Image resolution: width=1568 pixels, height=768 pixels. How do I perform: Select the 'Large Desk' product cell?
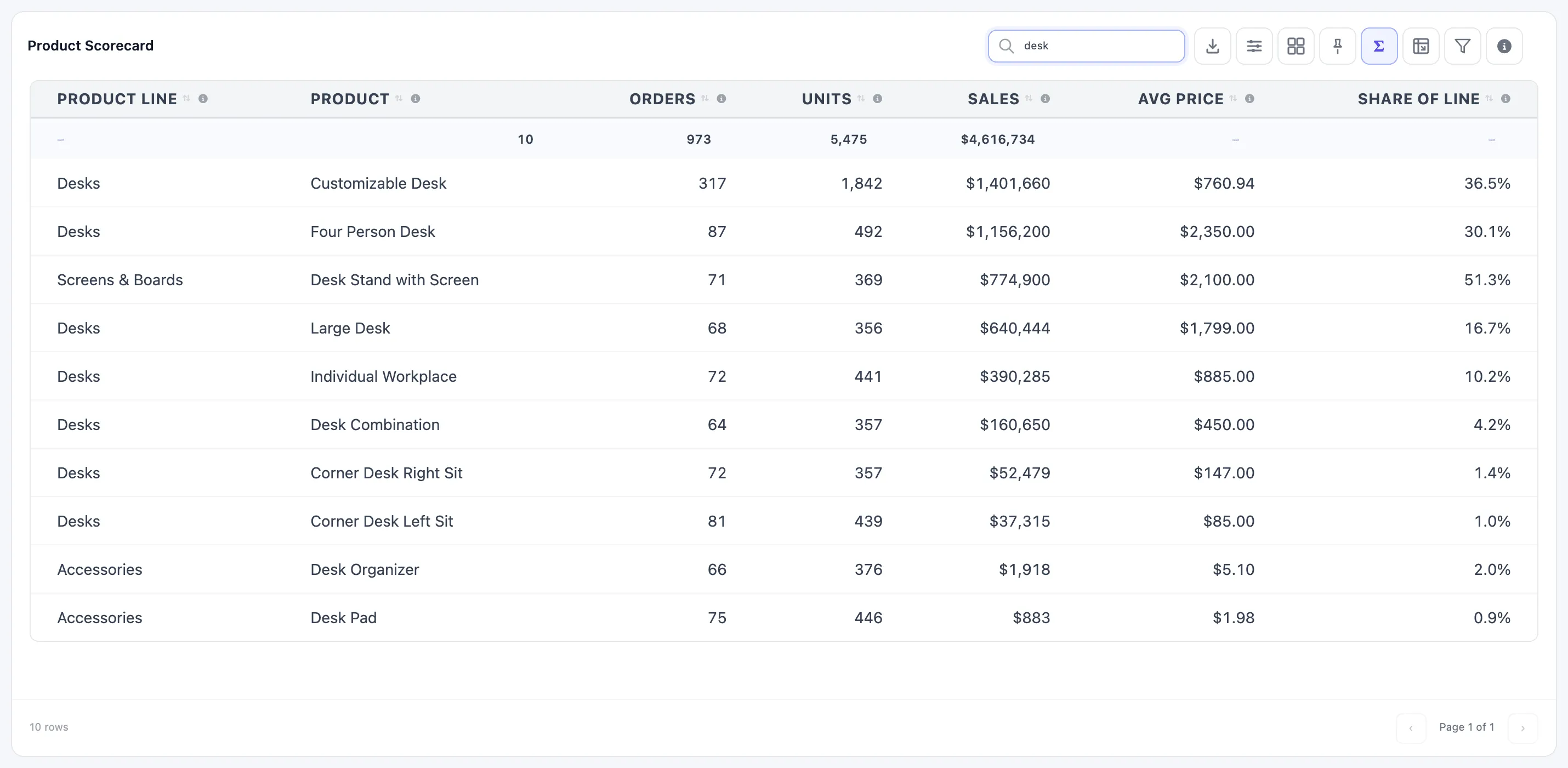pos(350,328)
